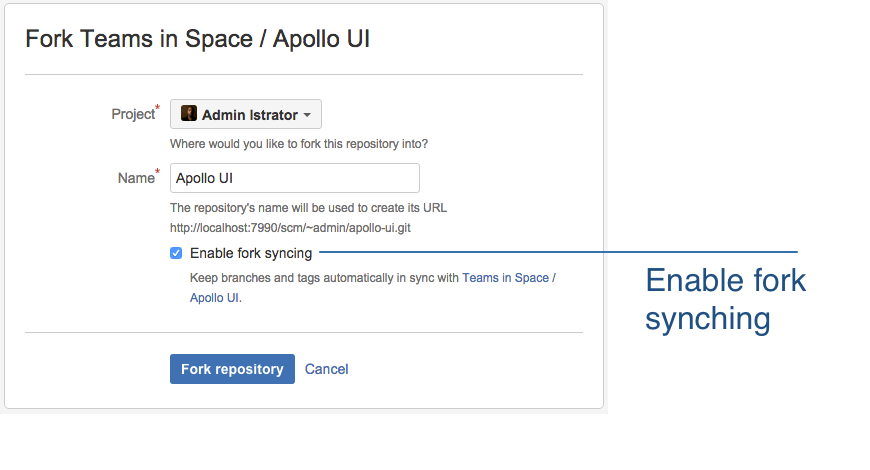Focus the Name input containing Apollo UI

(x=295, y=178)
